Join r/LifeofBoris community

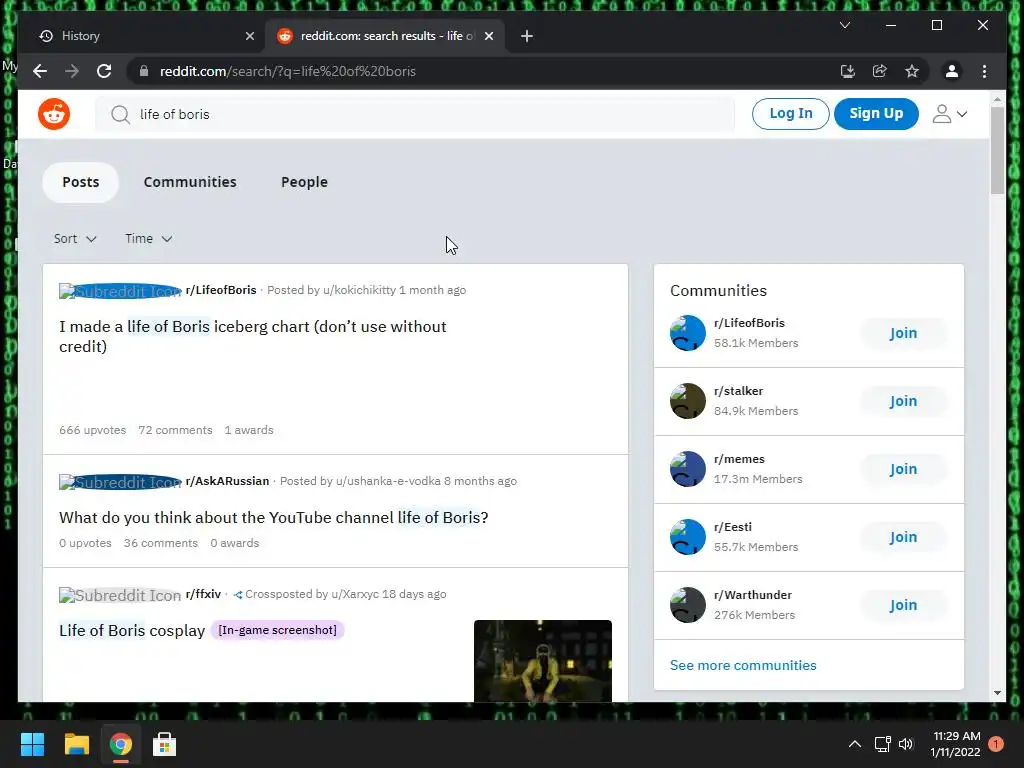(x=903, y=333)
